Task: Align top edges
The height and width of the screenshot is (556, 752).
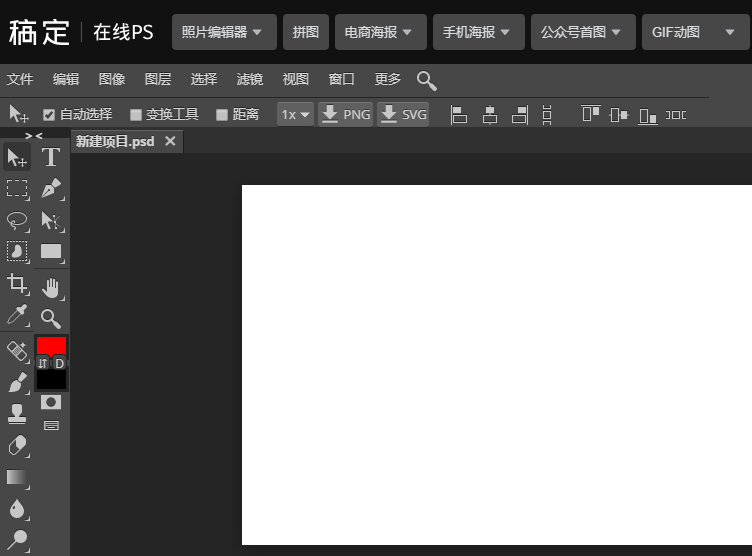Action: pos(591,114)
